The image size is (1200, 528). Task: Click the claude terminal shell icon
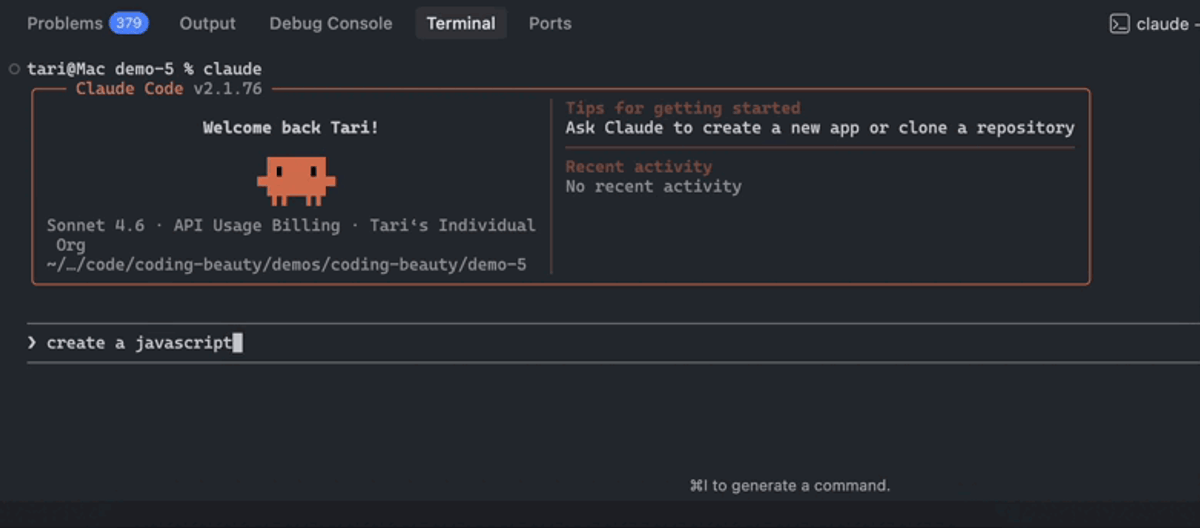tap(1120, 24)
